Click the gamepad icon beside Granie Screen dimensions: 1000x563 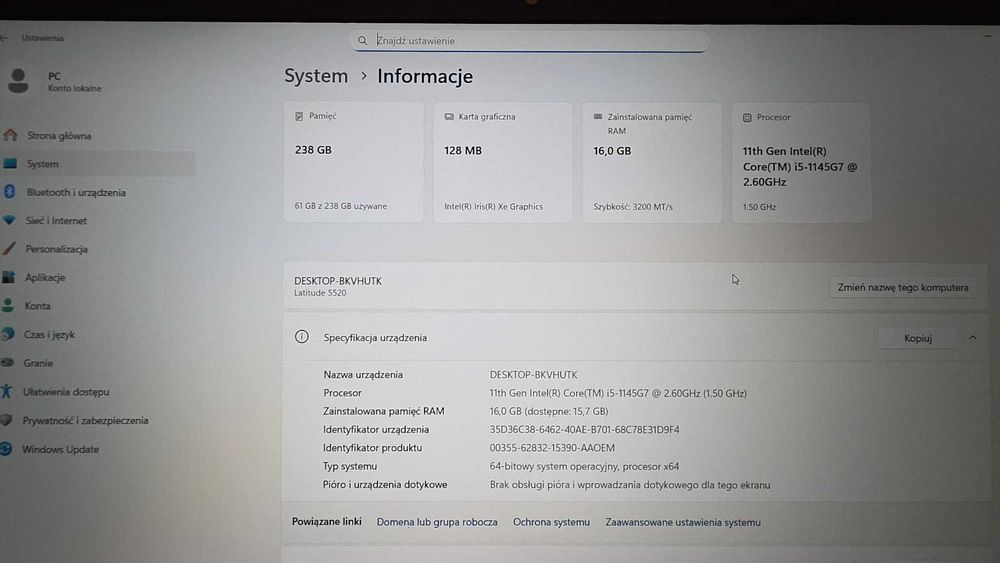pos(8,362)
